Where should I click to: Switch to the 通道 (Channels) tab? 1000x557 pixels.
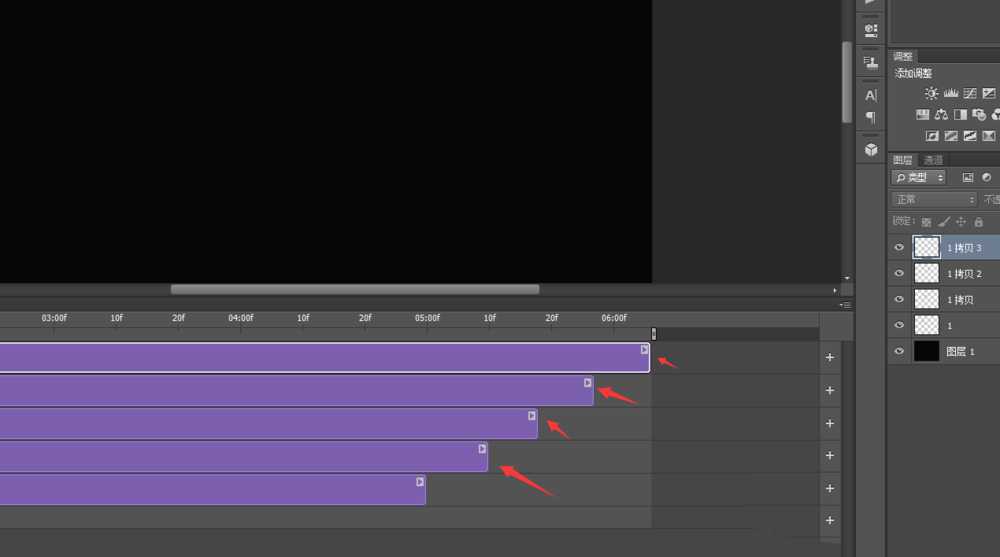[933, 160]
